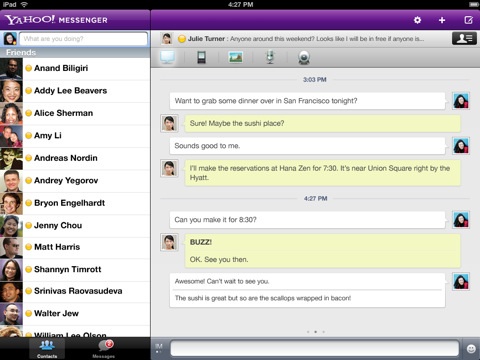
Task: Select Srinivas Raovasudeva contact
Action: (x=75, y=291)
